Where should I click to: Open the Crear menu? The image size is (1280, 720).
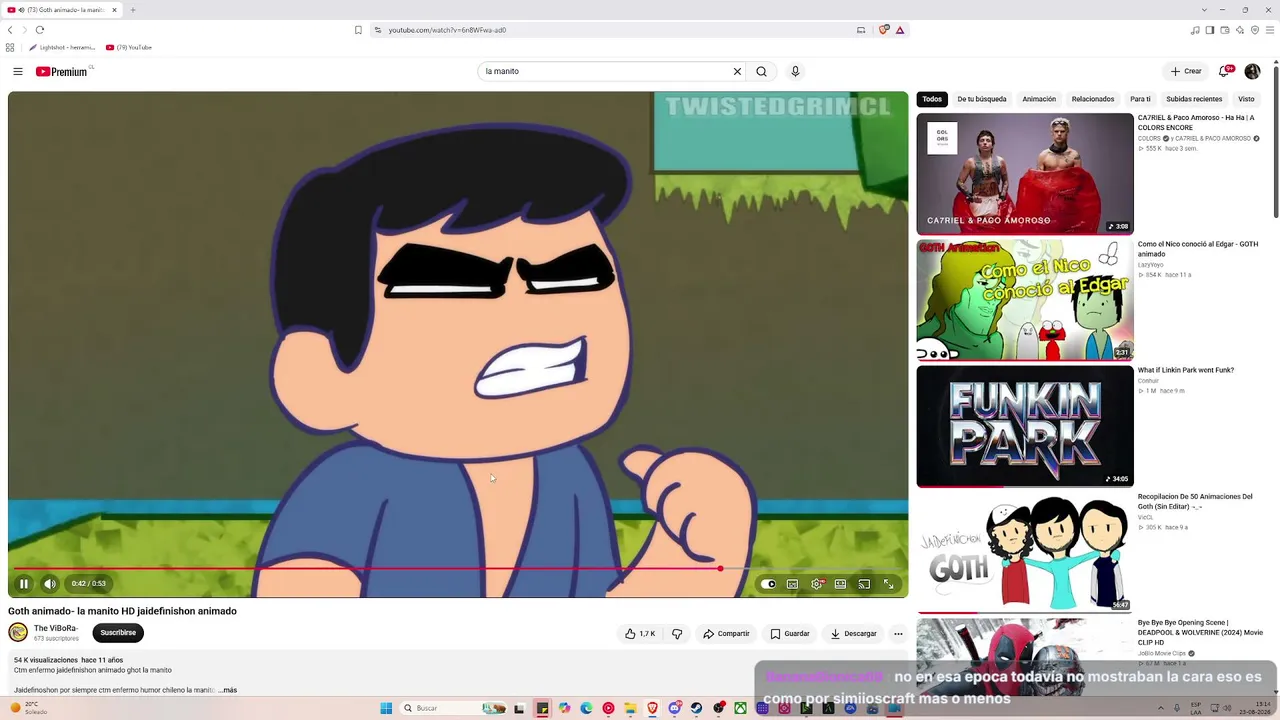(1186, 72)
